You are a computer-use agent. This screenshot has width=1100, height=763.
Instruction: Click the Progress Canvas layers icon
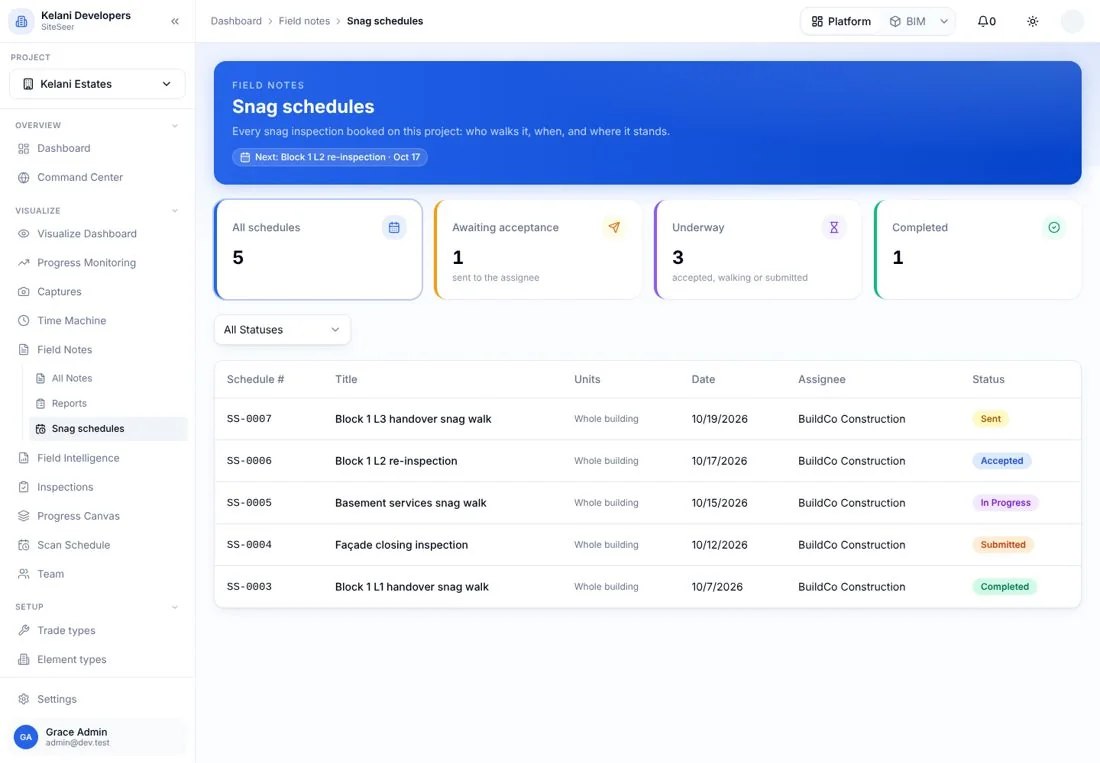pos(24,516)
